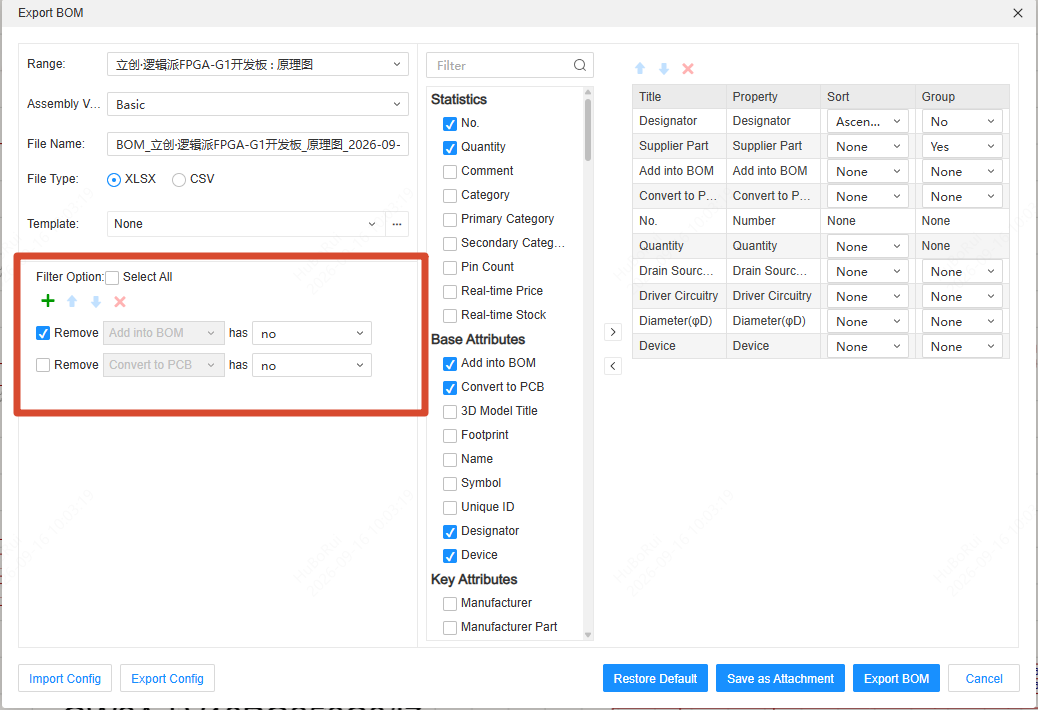The image size is (1038, 710).
Task: Click the filter option move-down arrow
Action: click(x=96, y=302)
